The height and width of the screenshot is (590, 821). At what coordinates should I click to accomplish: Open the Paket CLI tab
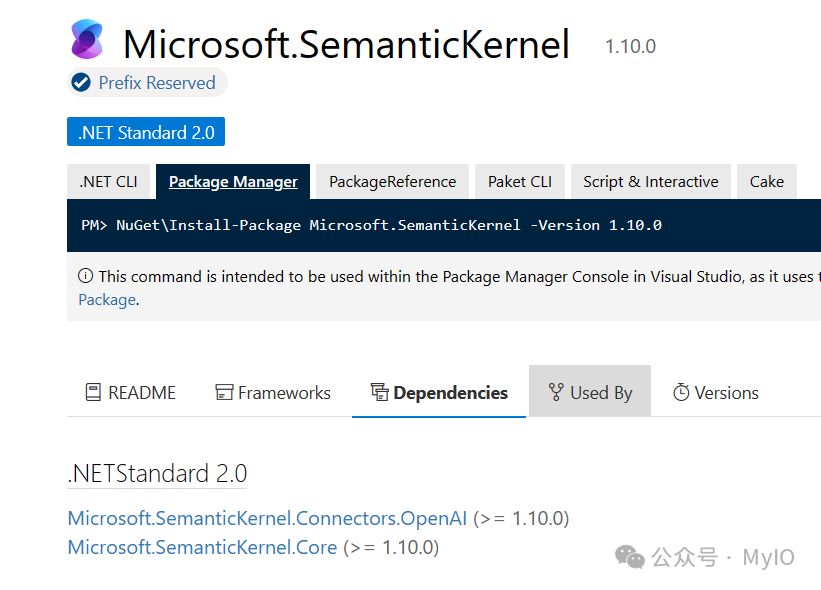[x=519, y=181]
